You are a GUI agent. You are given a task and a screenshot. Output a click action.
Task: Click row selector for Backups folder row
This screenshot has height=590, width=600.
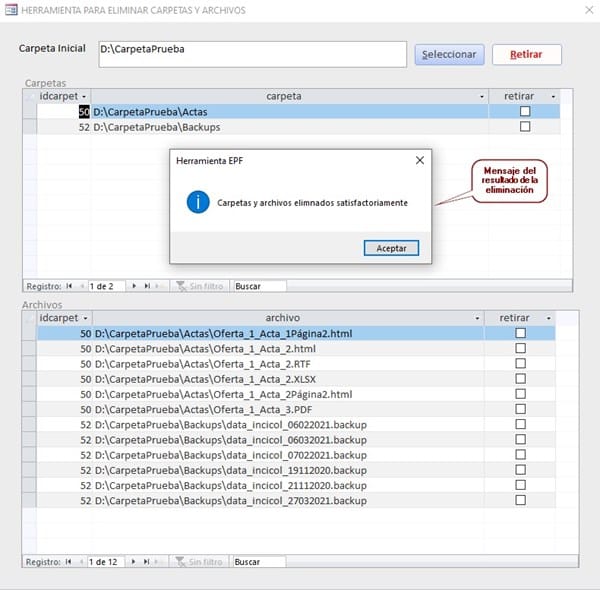coord(30,127)
